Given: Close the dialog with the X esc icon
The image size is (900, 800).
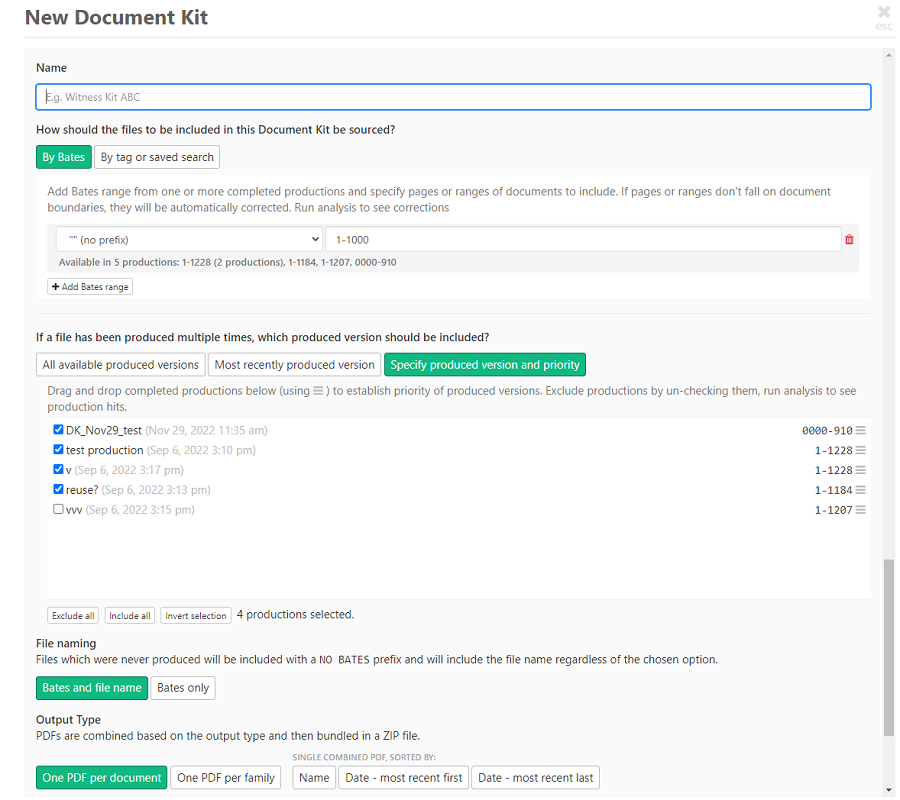Looking at the screenshot, I should [883, 15].
